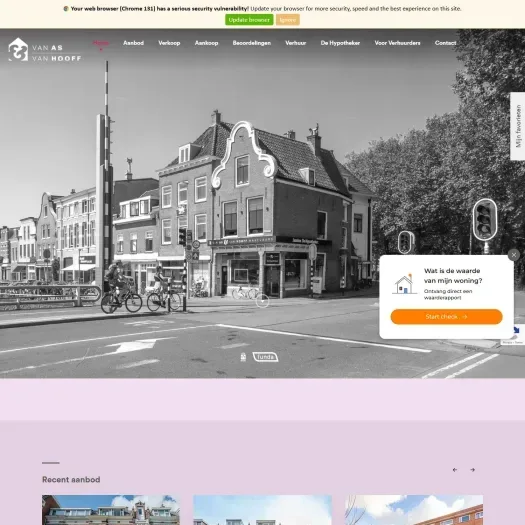Screen dimensions: 525x525
Task: Click the Van As Van Hooff logo
Action: coord(45,50)
